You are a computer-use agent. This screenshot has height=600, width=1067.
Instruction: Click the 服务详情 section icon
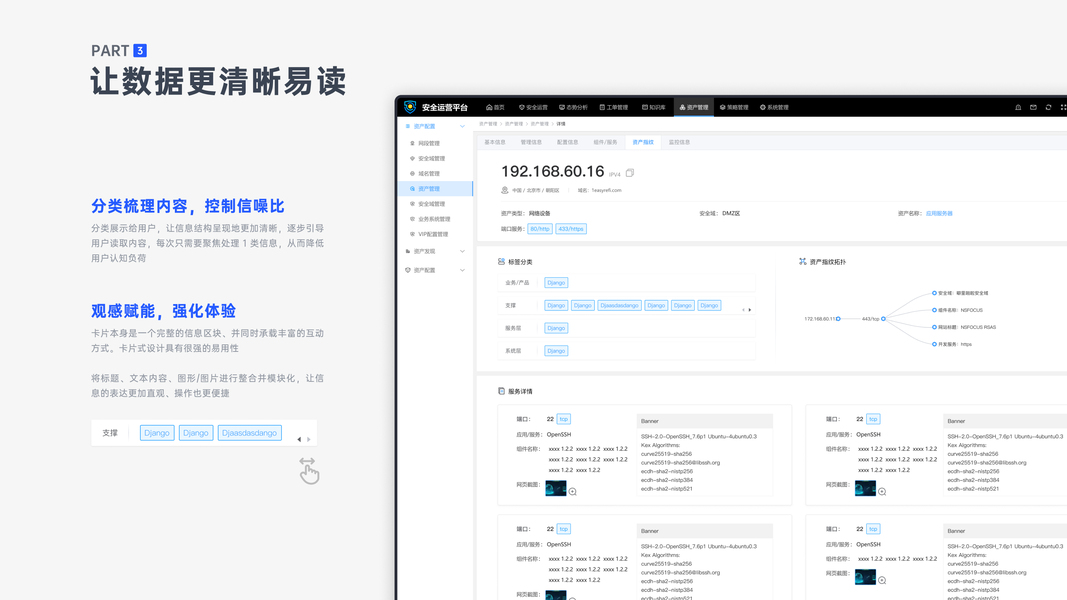(x=502, y=391)
